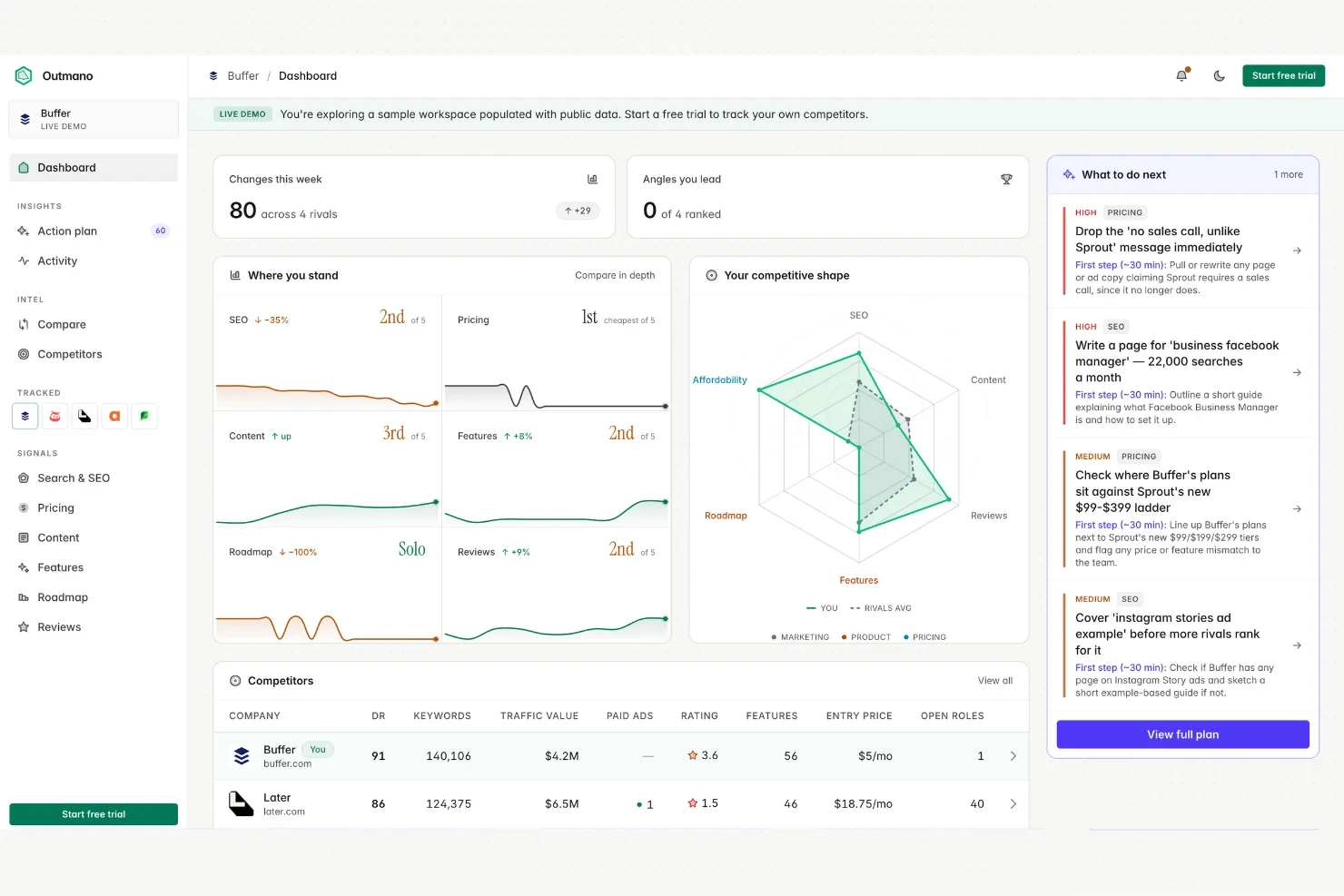Open Content signals in sidebar
The image size is (1344, 896).
[x=94, y=538]
